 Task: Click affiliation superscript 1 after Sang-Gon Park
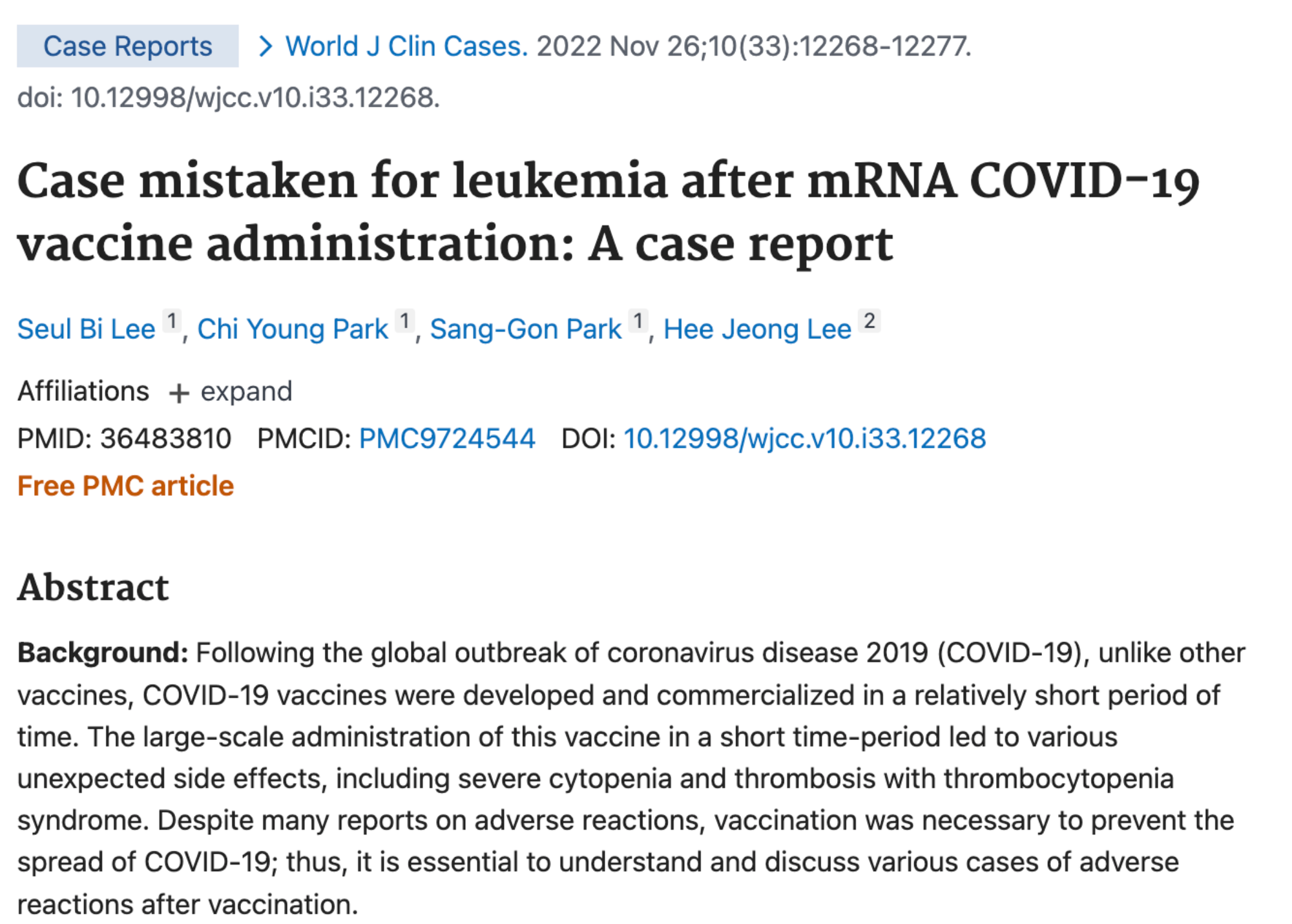pos(638,321)
